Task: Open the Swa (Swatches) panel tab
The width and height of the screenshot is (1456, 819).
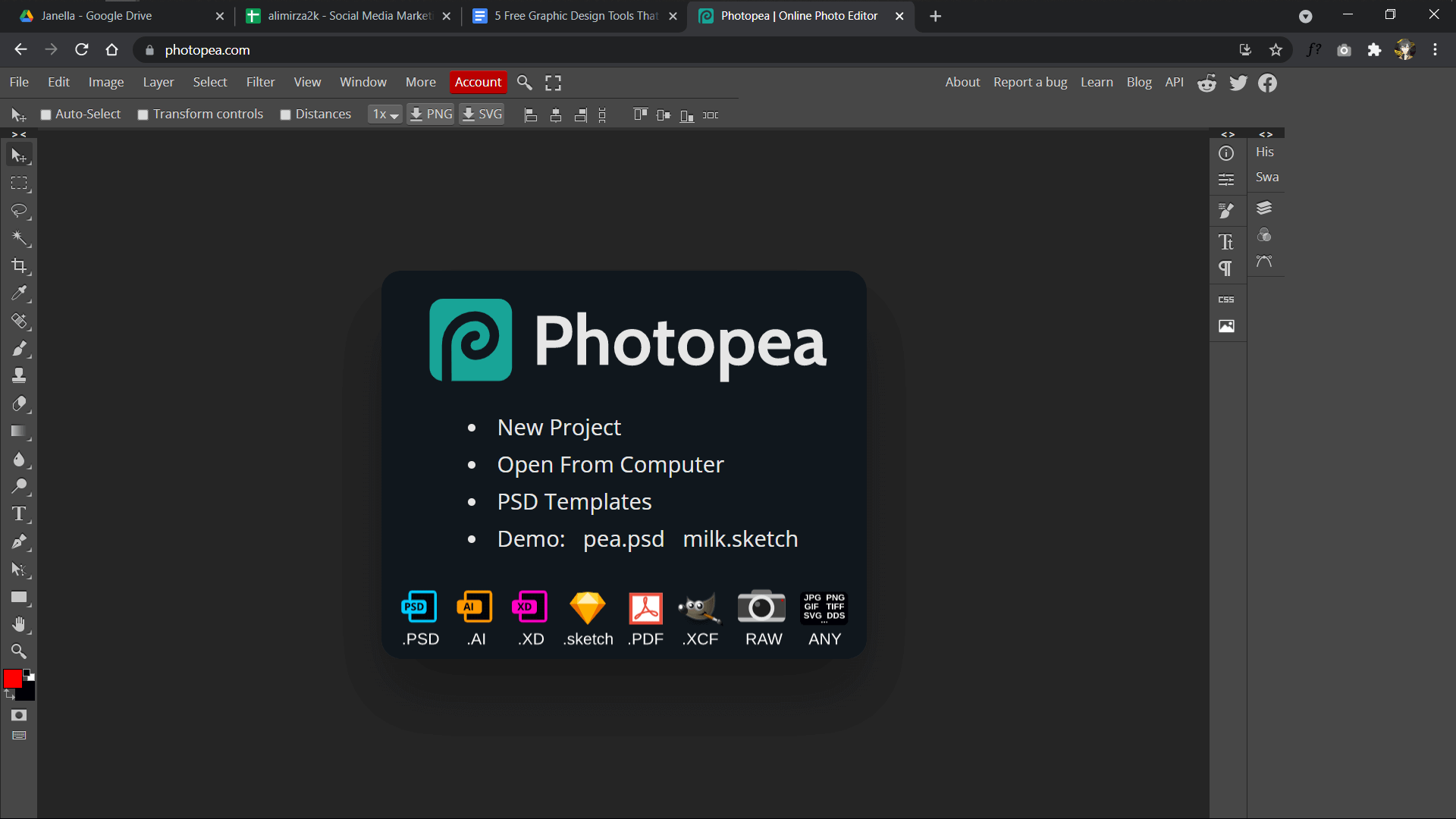Action: coord(1266,177)
